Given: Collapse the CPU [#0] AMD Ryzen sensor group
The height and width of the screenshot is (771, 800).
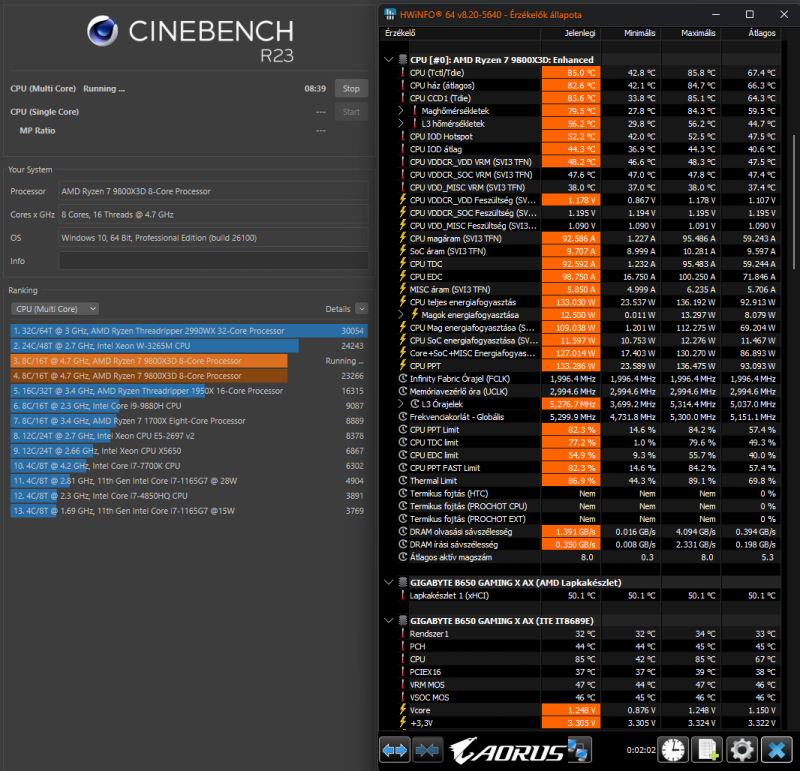Looking at the screenshot, I should pyautogui.click(x=389, y=60).
